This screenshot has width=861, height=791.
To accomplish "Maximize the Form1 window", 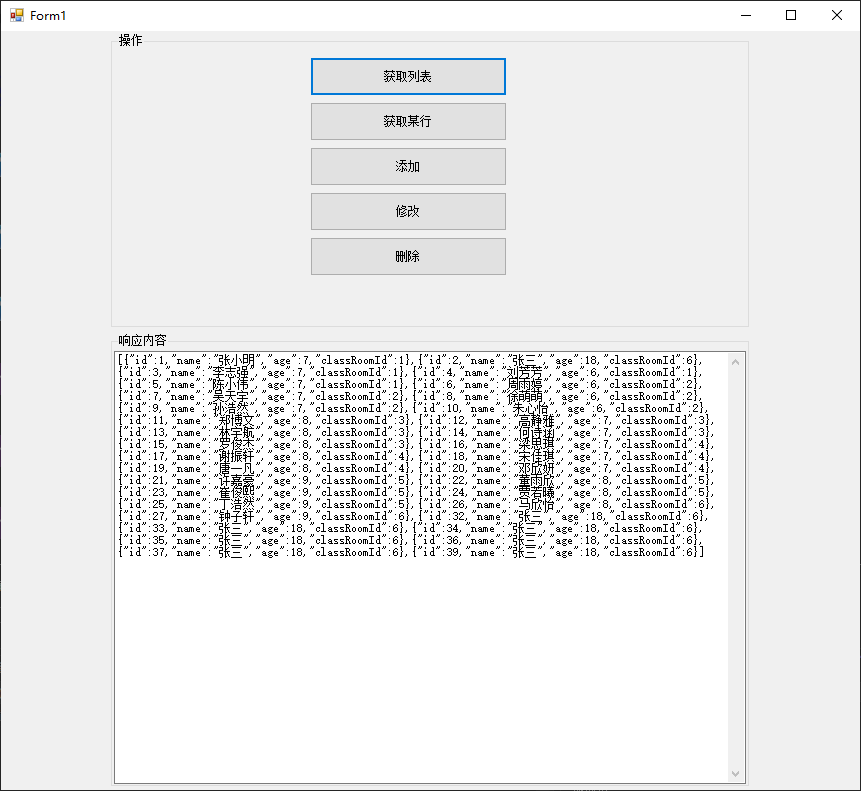I will click(791, 15).
